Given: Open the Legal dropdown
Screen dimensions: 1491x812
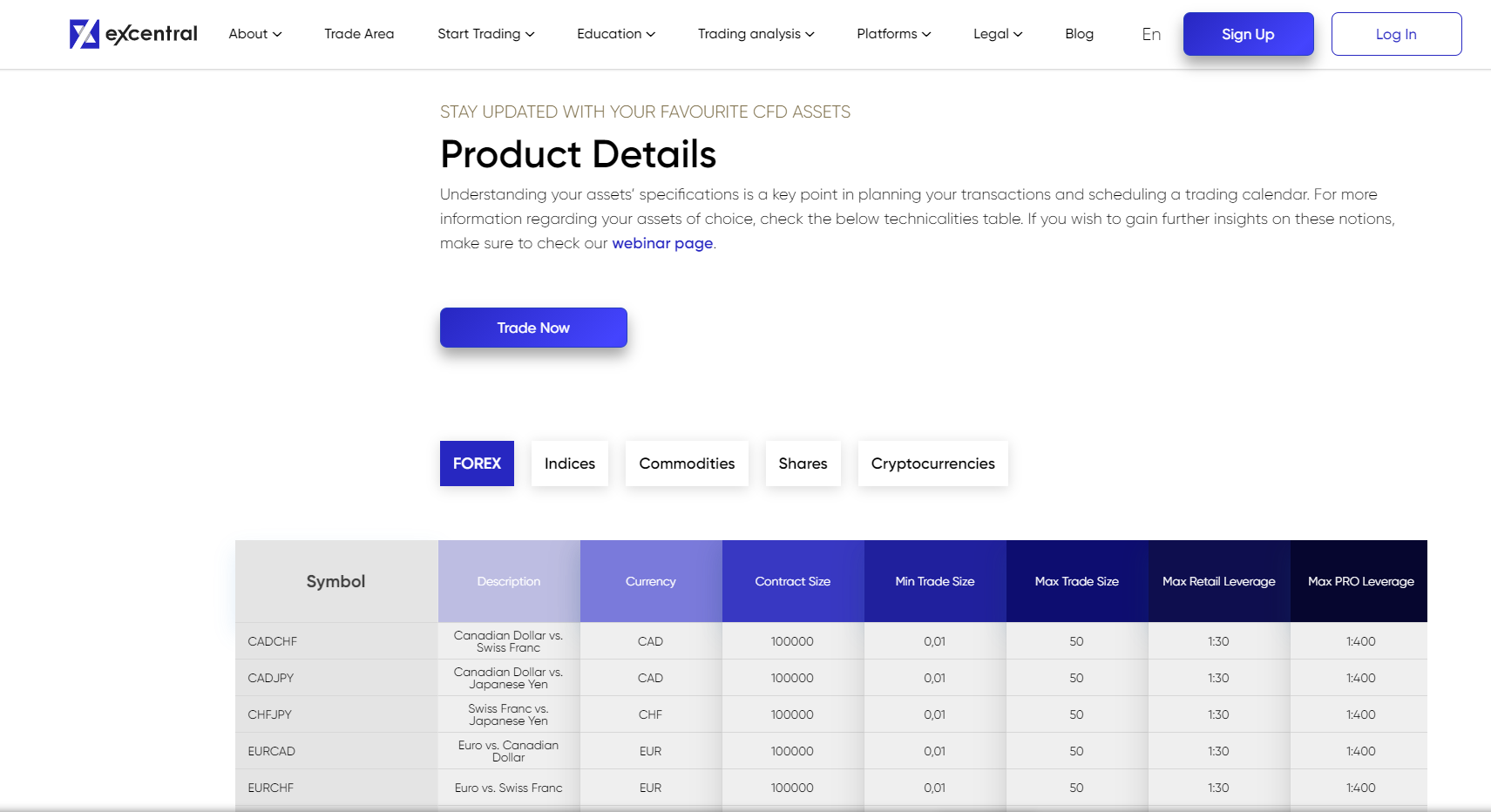Looking at the screenshot, I should click(997, 34).
